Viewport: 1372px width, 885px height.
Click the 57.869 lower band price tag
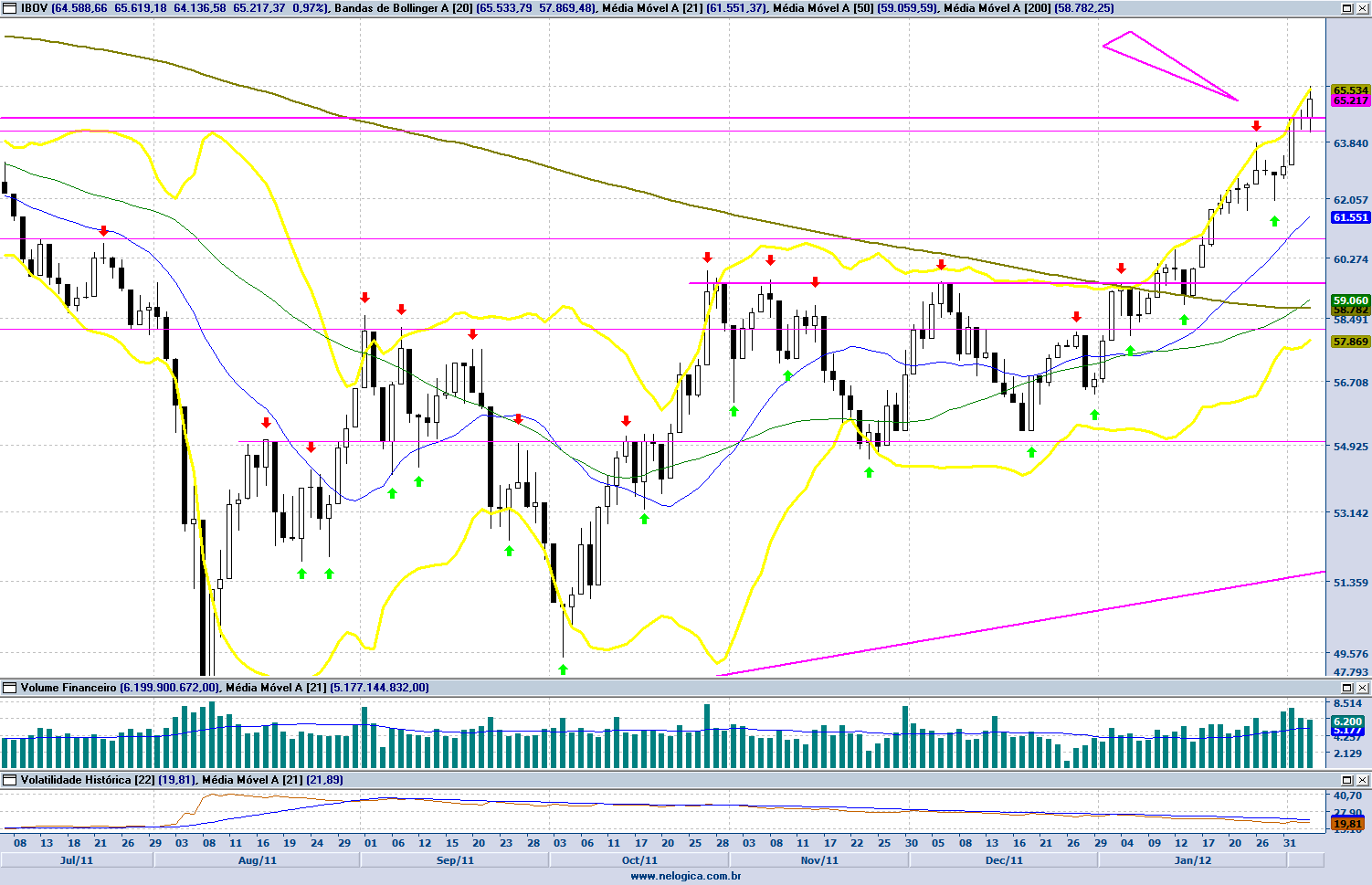1351,342
